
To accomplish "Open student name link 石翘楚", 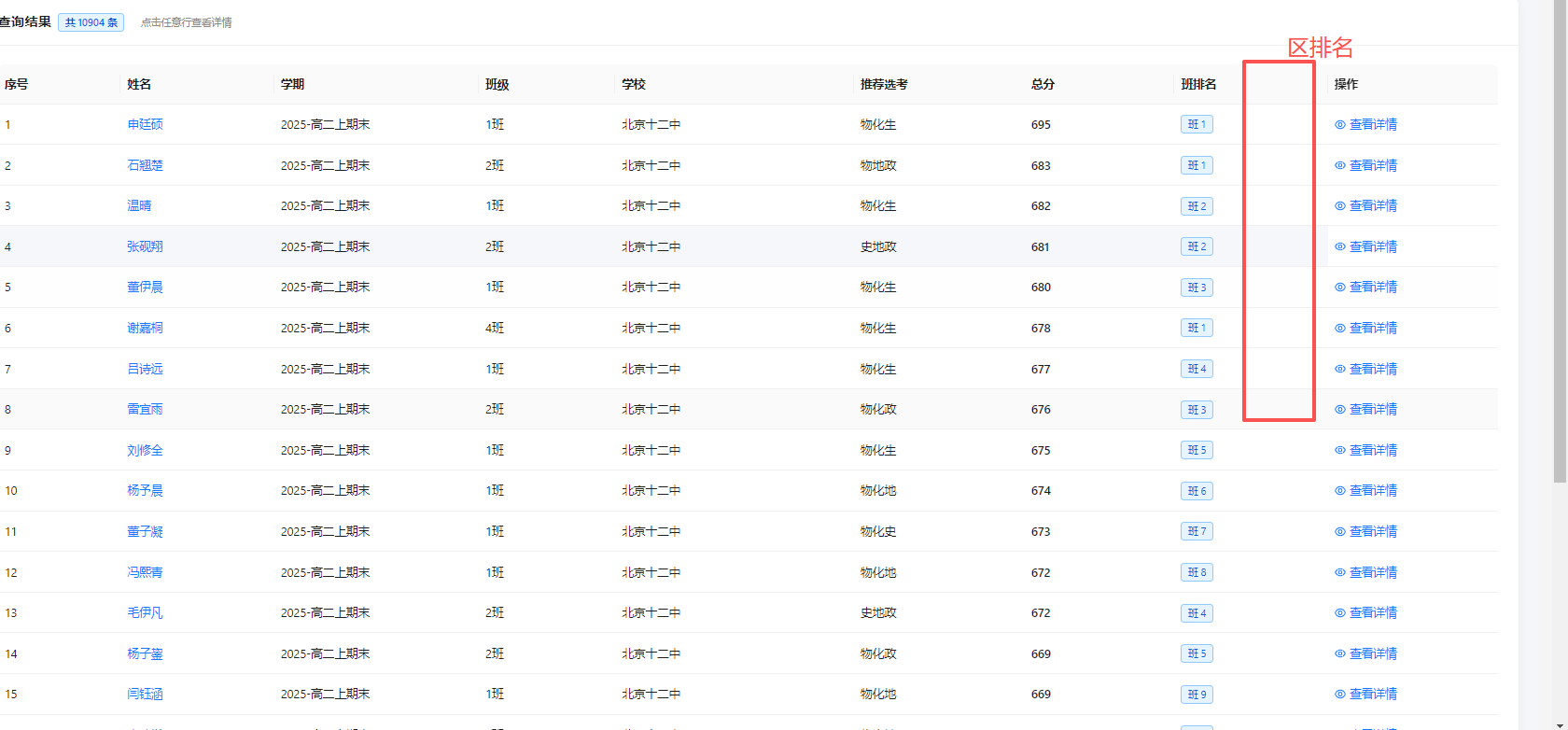I will 145,165.
